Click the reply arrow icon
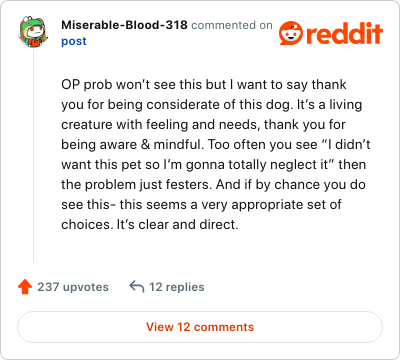Image resolution: width=400 pixels, height=360 pixels. click(x=137, y=287)
